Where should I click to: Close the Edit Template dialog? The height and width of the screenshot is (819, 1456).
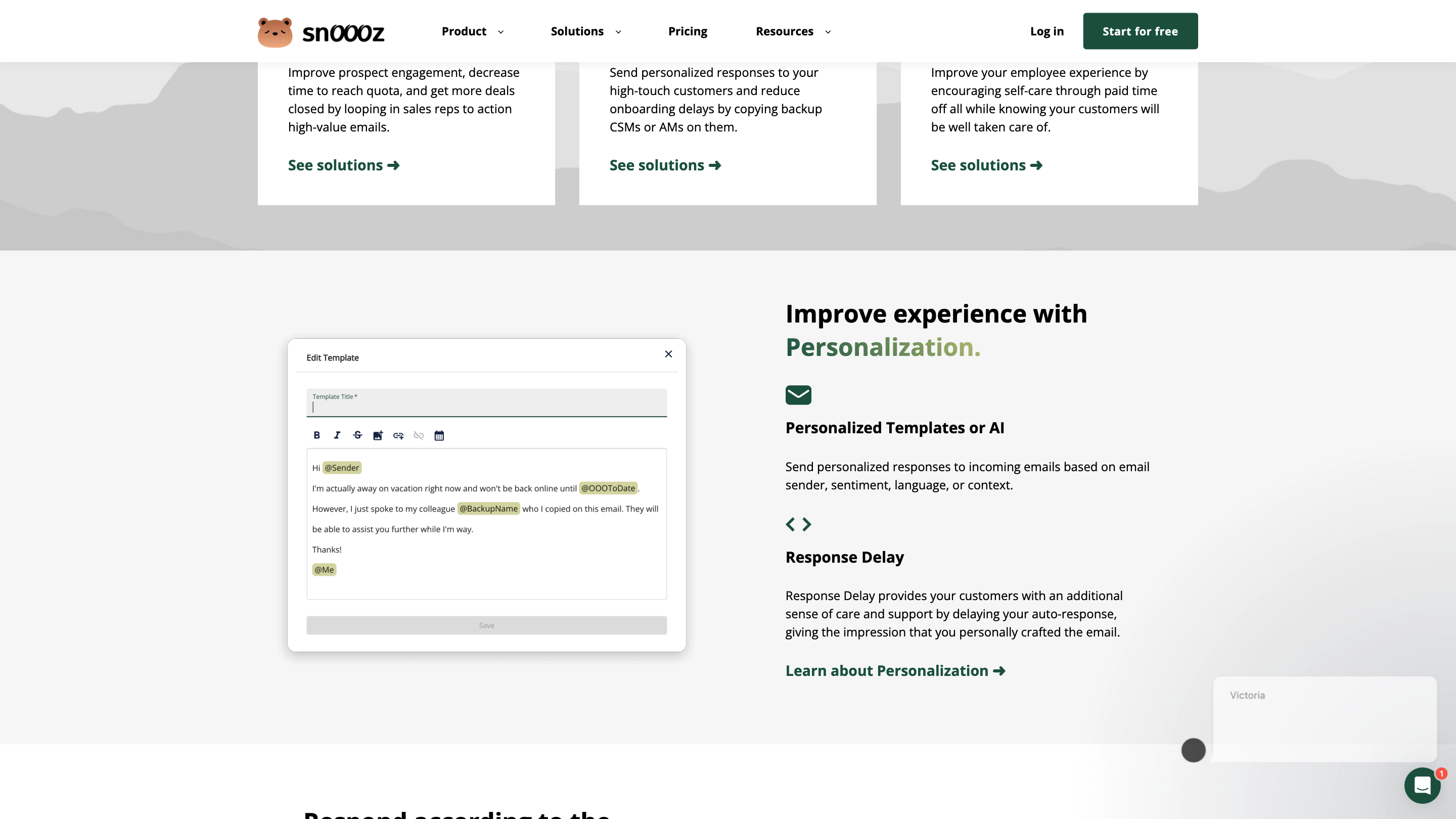[668, 354]
